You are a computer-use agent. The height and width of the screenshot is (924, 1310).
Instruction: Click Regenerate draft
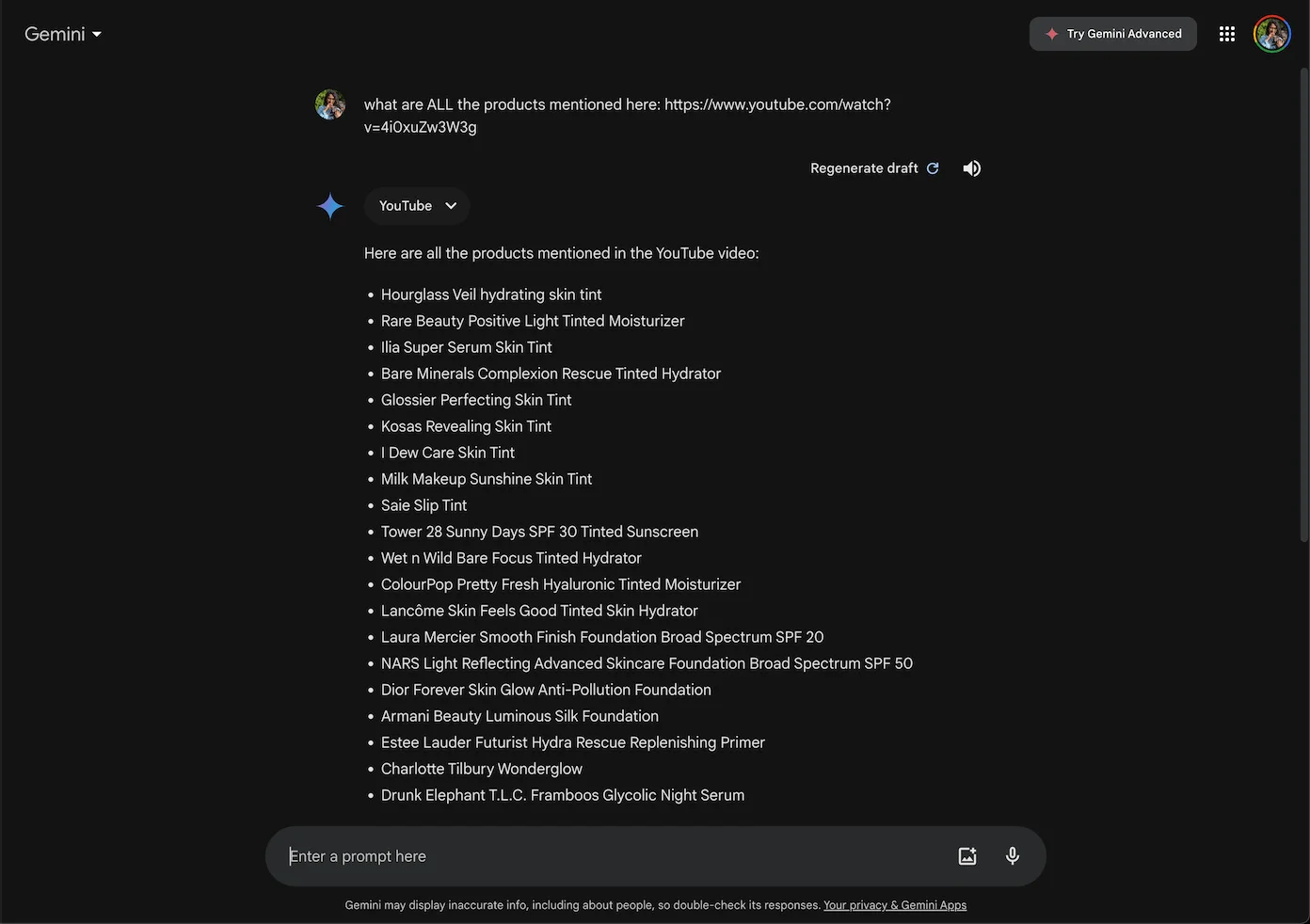tap(874, 168)
